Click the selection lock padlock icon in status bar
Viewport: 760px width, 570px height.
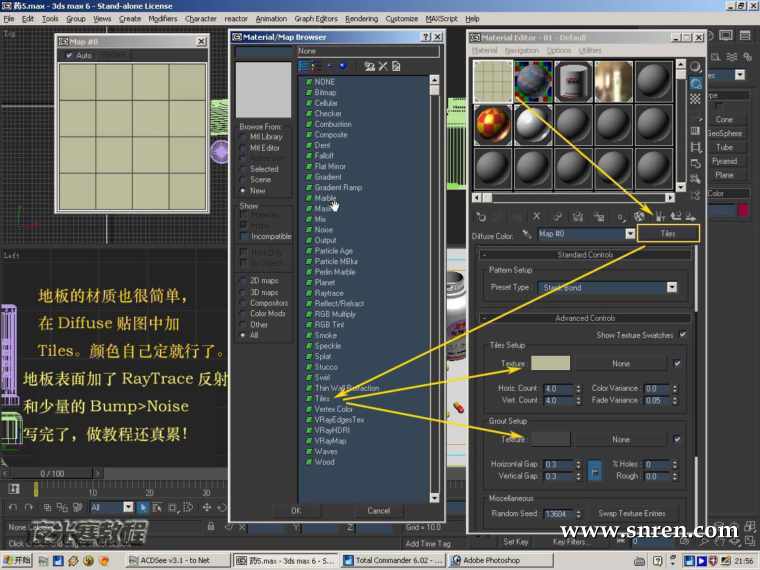click(x=211, y=526)
